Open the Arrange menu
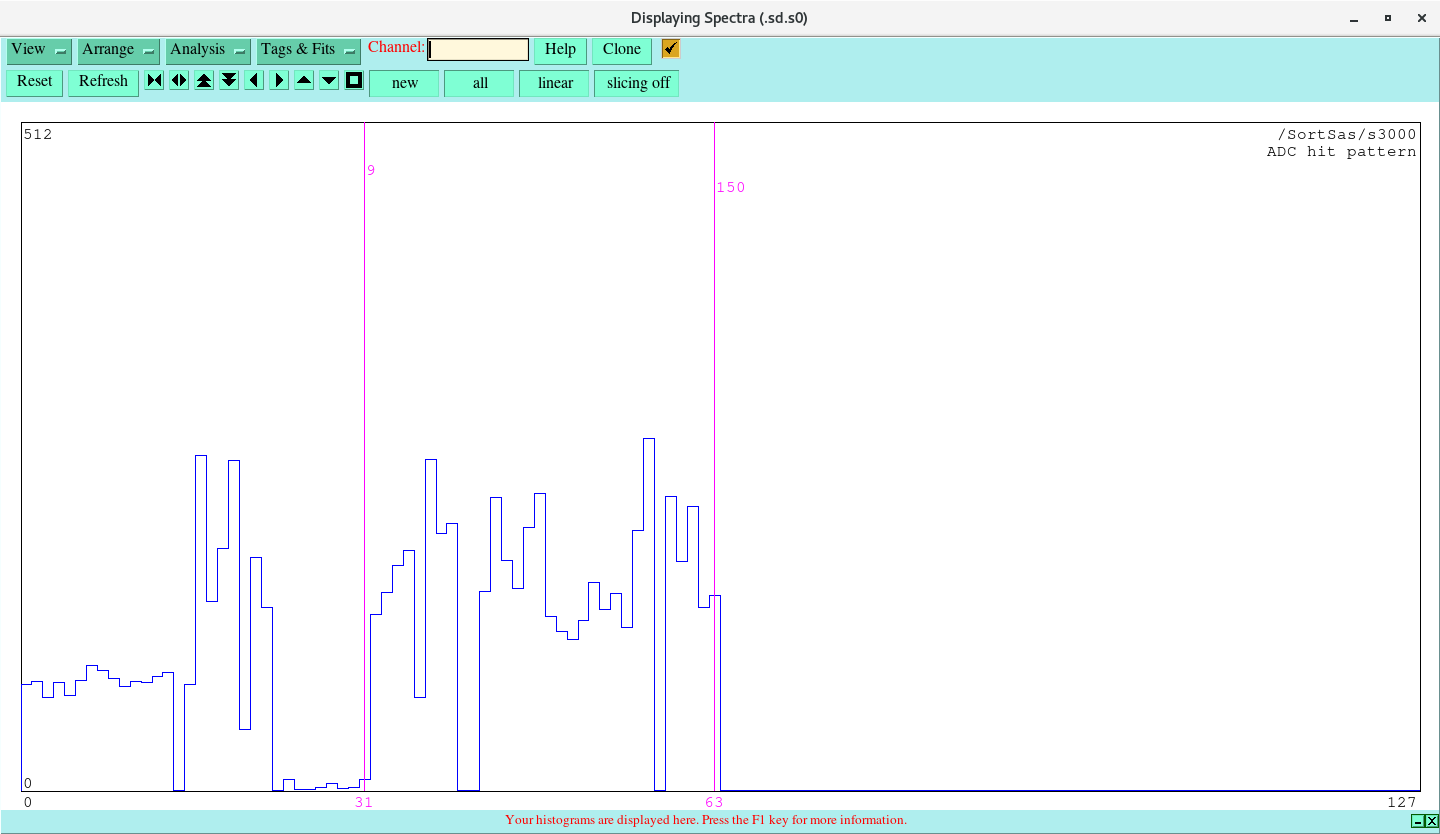The image size is (1440, 834). click(x=118, y=49)
